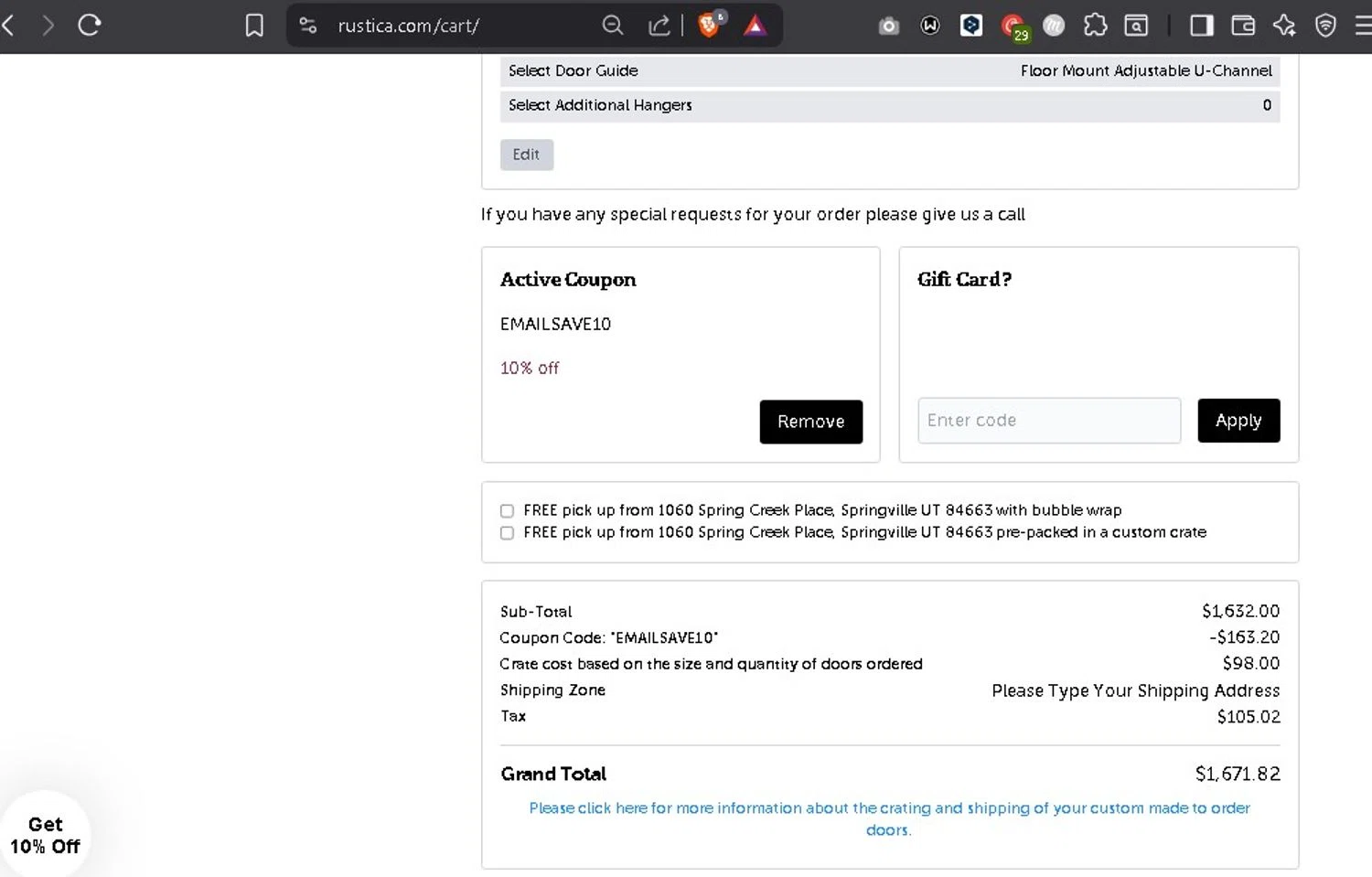The image size is (1372, 877).
Task: Click the tab search window icon
Action: [1136, 26]
